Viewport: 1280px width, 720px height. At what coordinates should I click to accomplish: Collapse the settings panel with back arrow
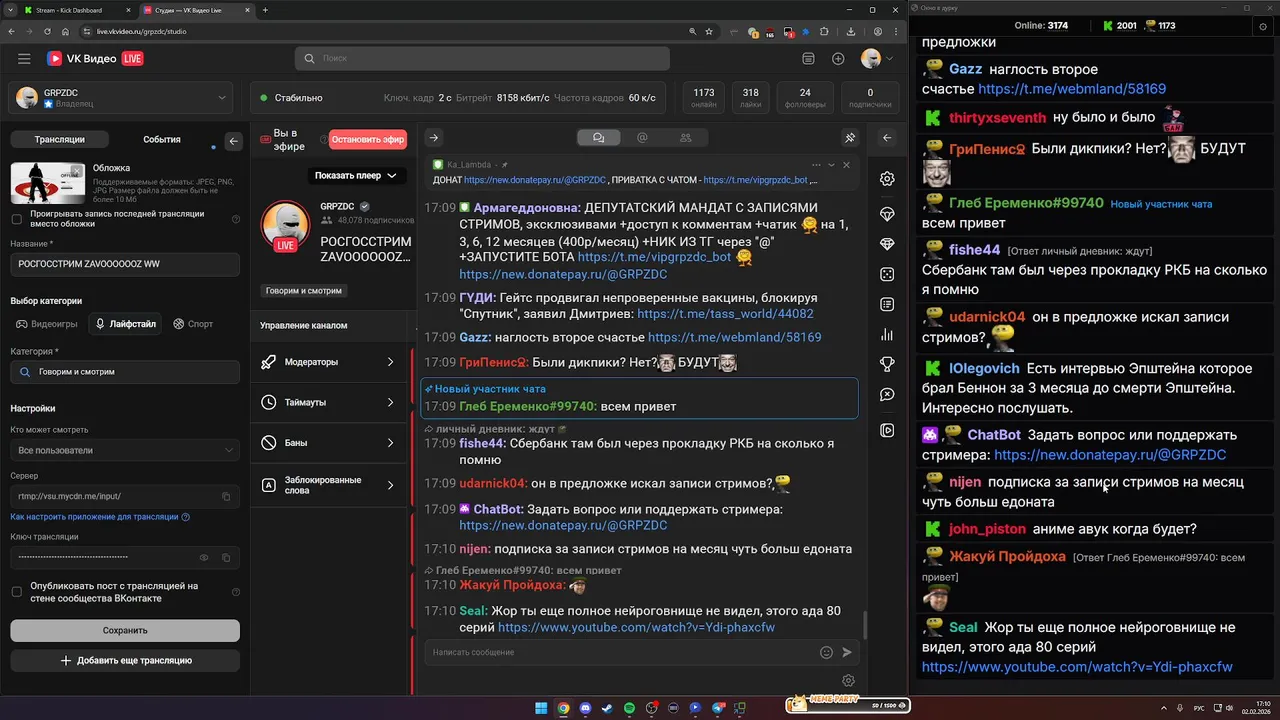[x=234, y=141]
